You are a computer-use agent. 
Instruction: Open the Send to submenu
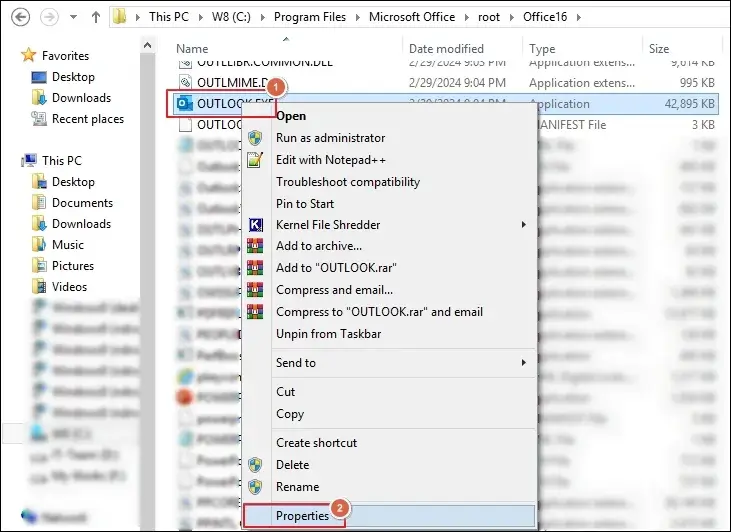coord(390,362)
